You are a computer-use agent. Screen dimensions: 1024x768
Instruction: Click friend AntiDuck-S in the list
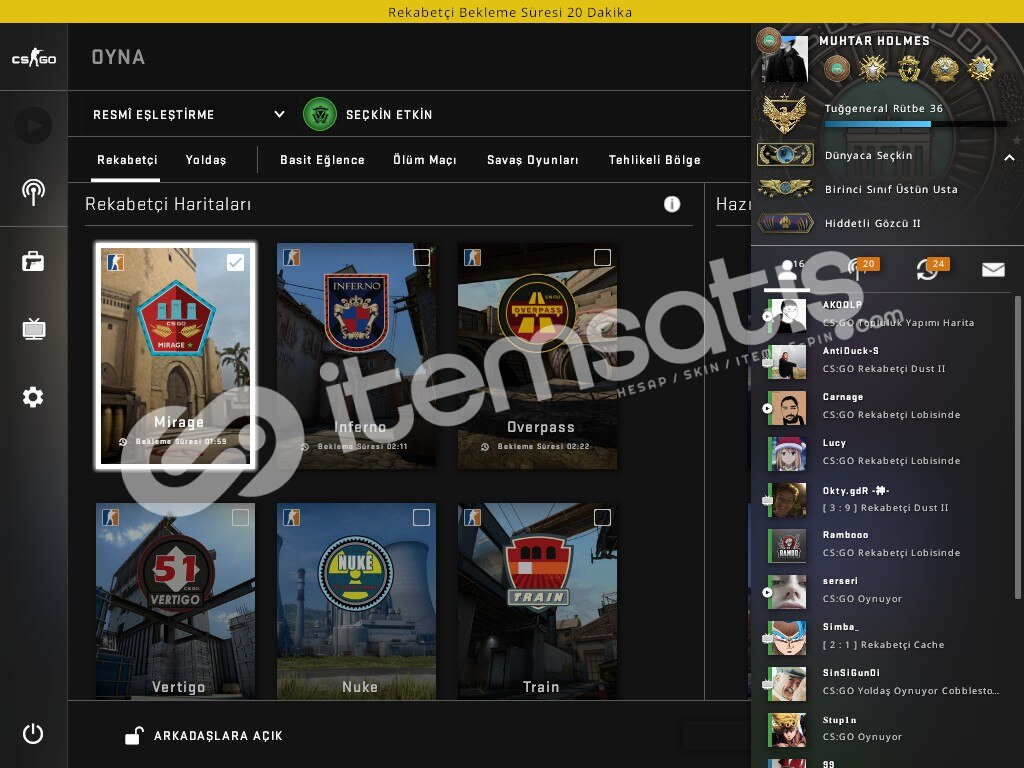tap(888, 360)
